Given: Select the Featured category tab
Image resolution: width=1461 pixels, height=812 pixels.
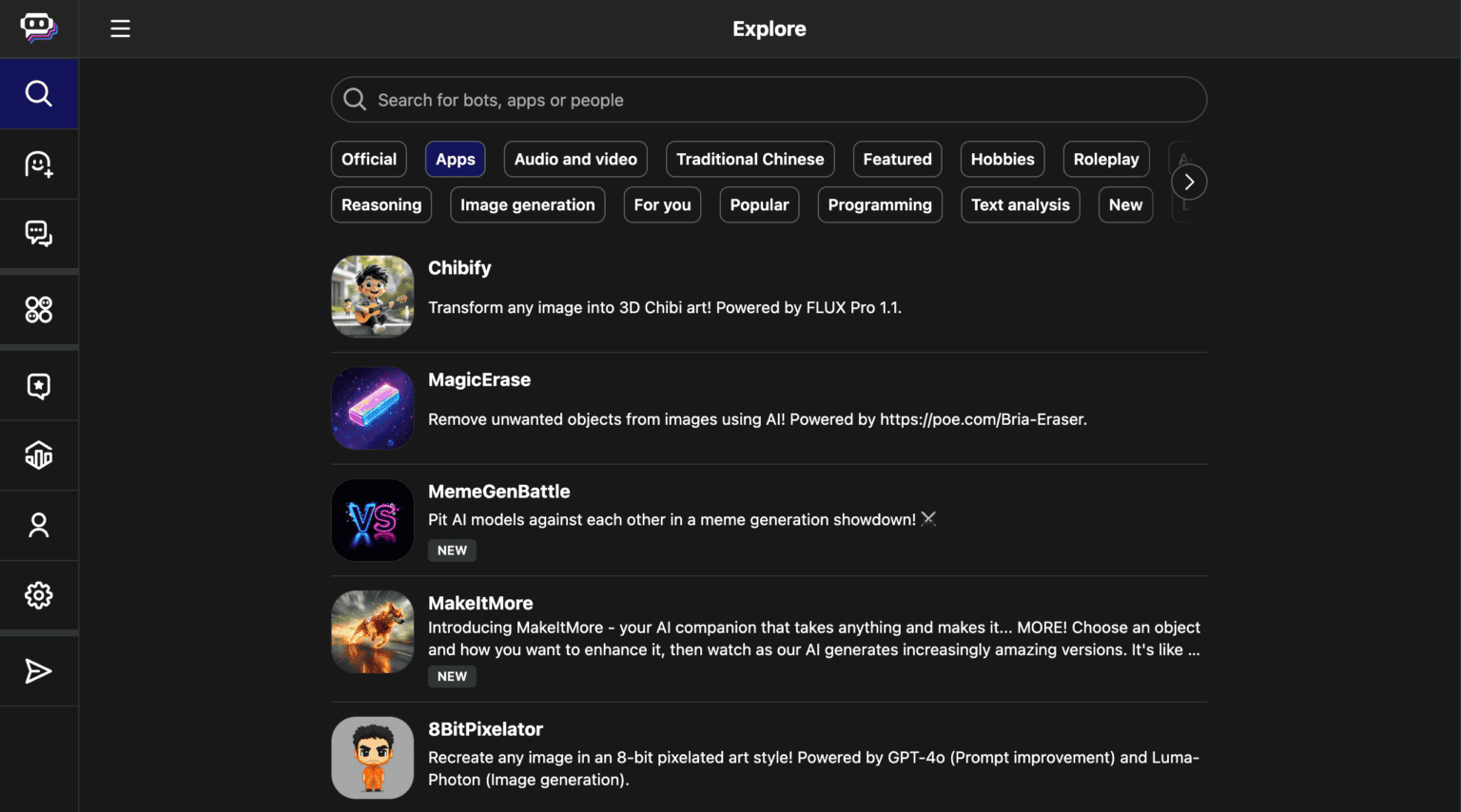Looking at the screenshot, I should coord(897,160).
